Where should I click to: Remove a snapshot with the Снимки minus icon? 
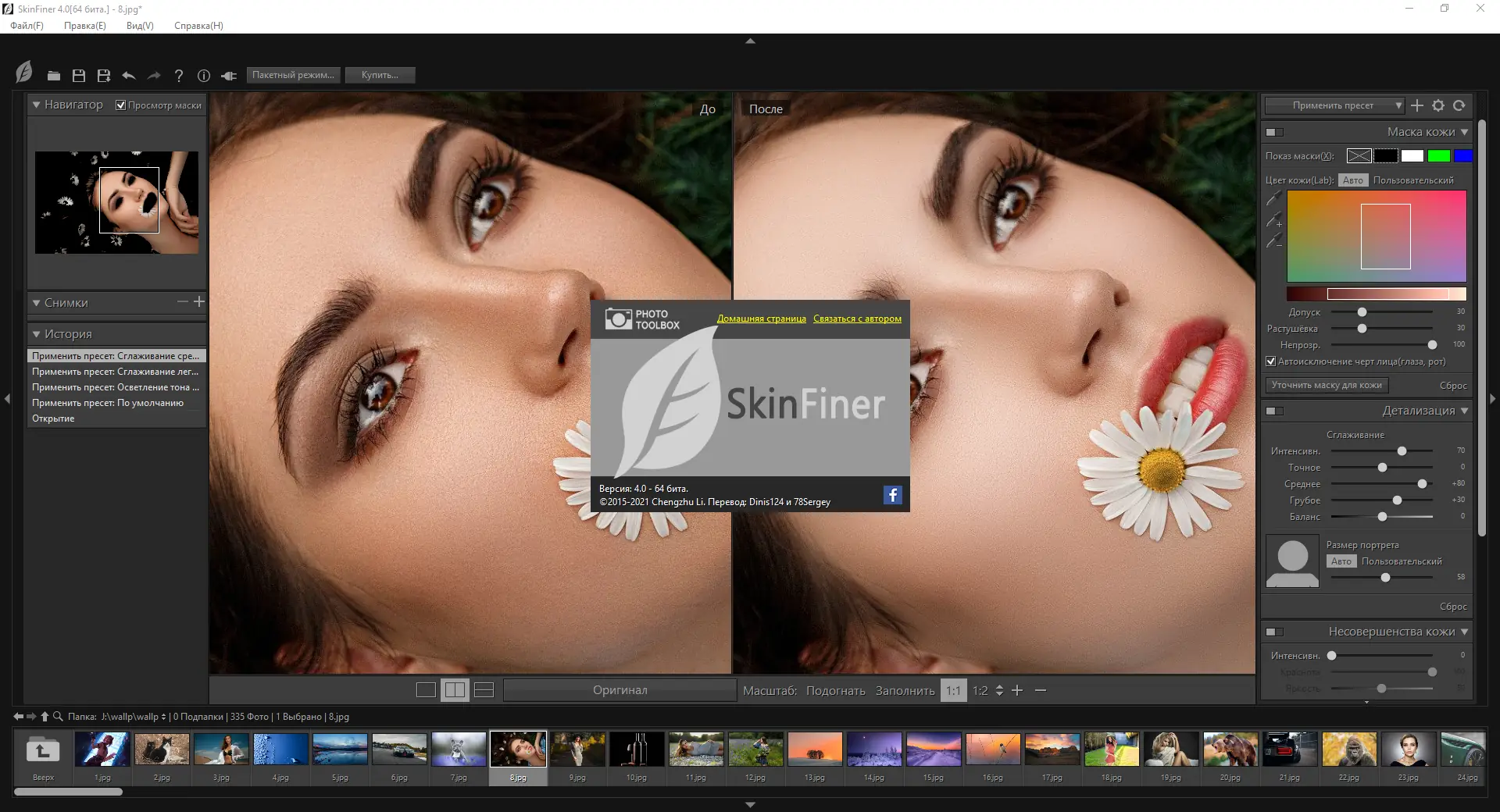[x=183, y=301]
